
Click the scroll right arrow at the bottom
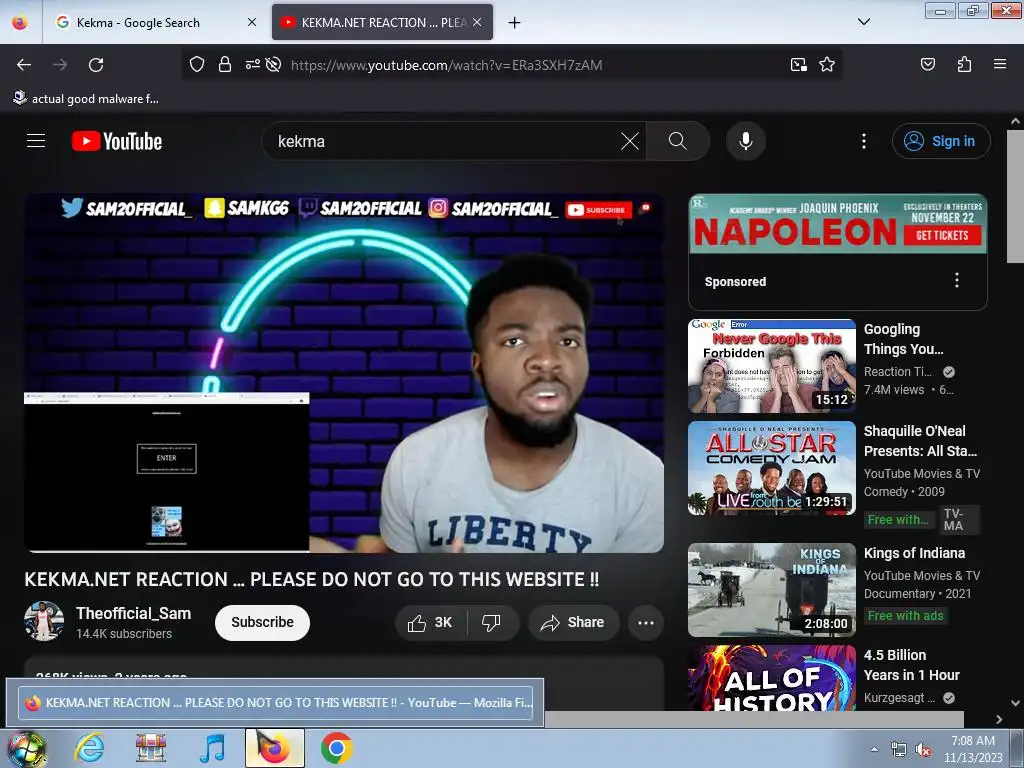coord(999,719)
